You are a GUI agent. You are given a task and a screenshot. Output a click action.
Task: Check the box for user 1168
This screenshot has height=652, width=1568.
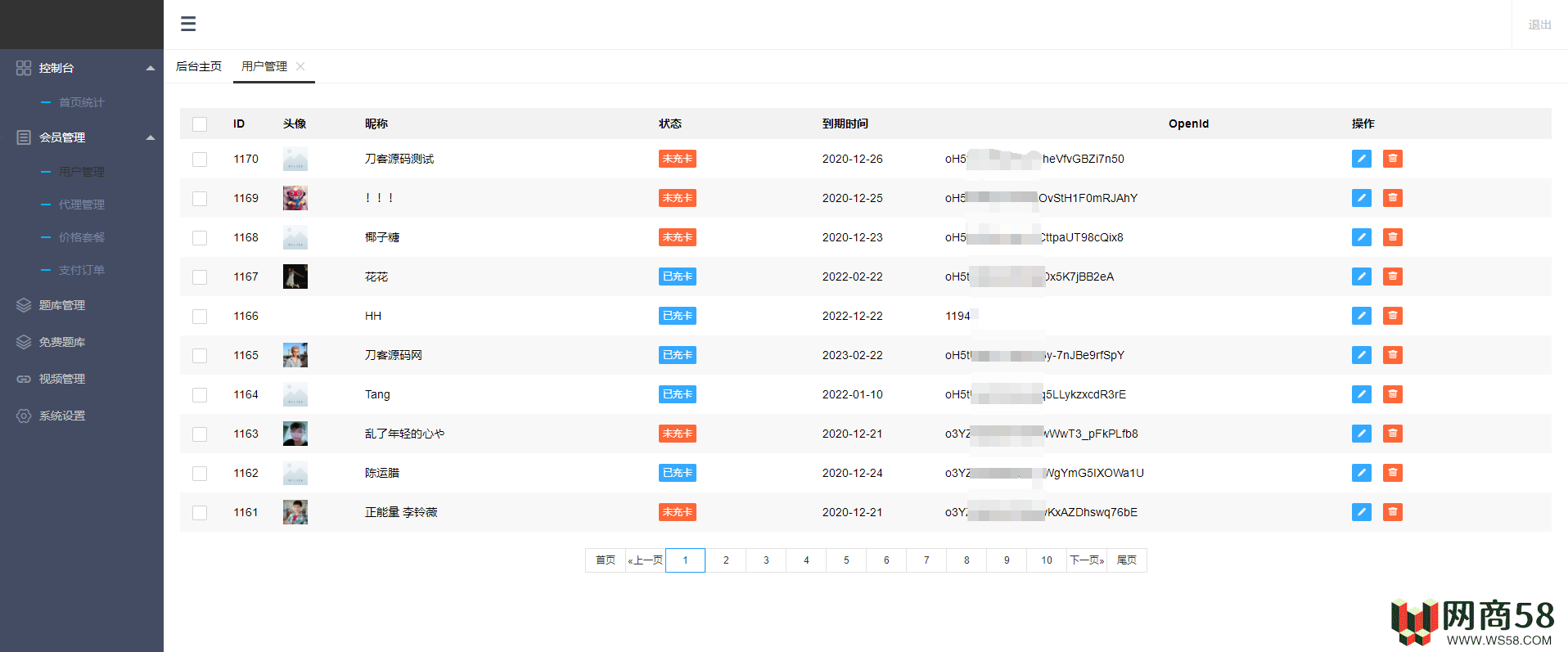click(200, 238)
